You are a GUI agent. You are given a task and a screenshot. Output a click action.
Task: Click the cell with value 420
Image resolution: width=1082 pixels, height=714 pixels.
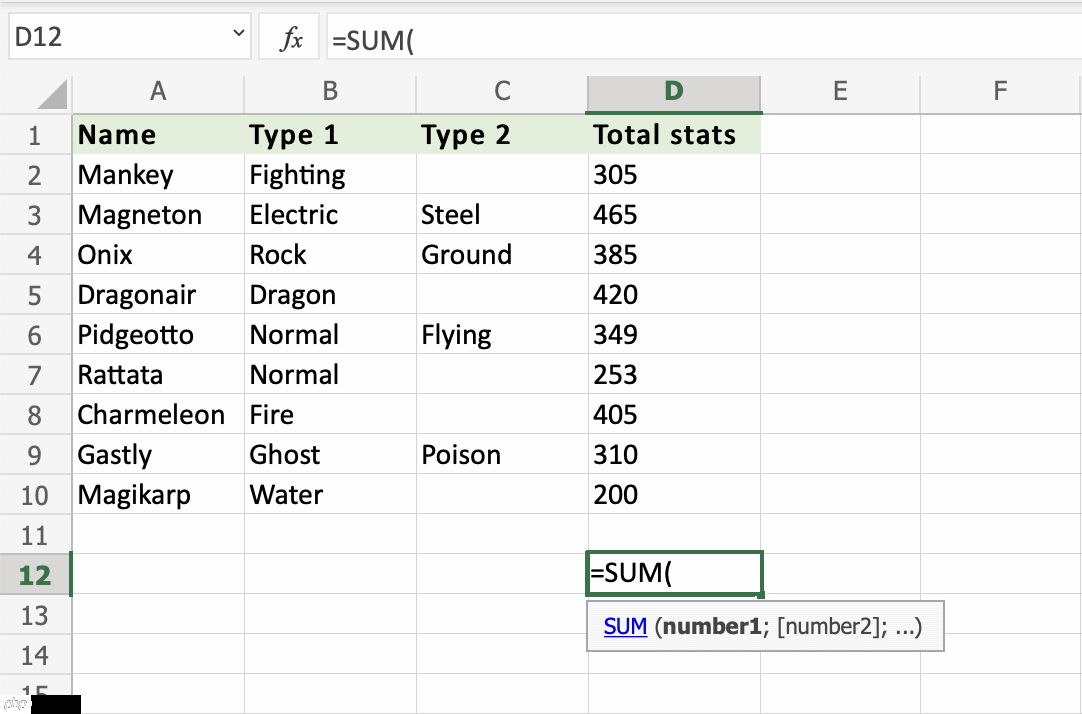click(x=674, y=295)
